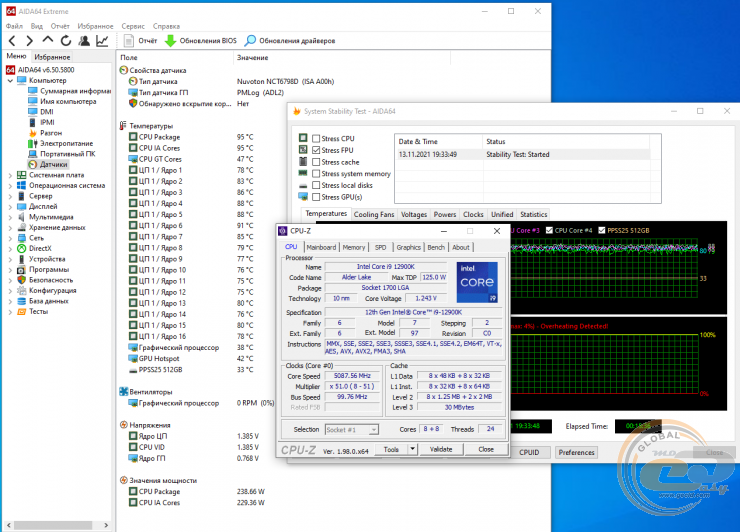The height and width of the screenshot is (532, 740).
Task: Expand the Тесты node
Action: (10, 312)
